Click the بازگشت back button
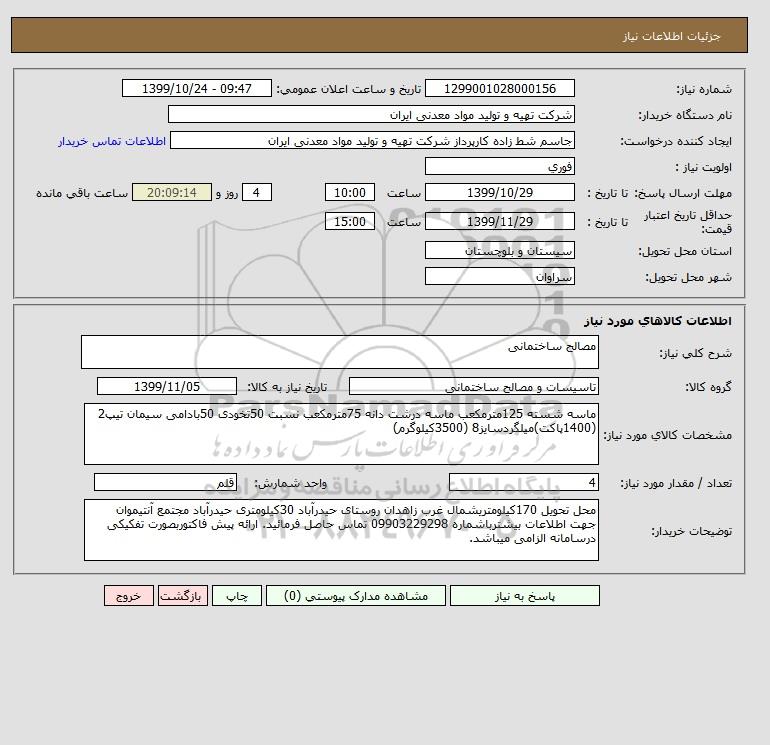 pyautogui.click(x=183, y=596)
